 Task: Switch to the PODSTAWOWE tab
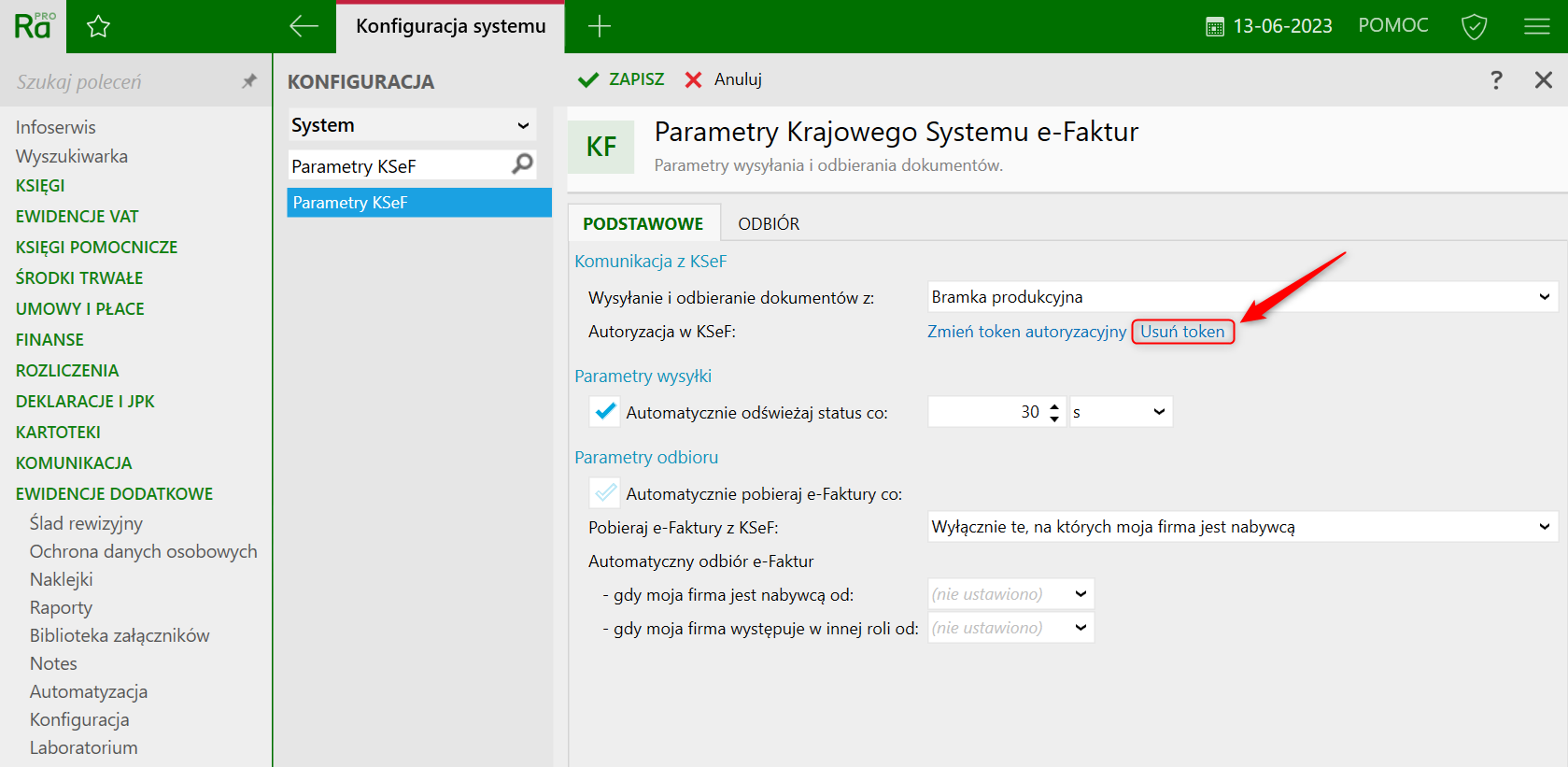pos(643,223)
